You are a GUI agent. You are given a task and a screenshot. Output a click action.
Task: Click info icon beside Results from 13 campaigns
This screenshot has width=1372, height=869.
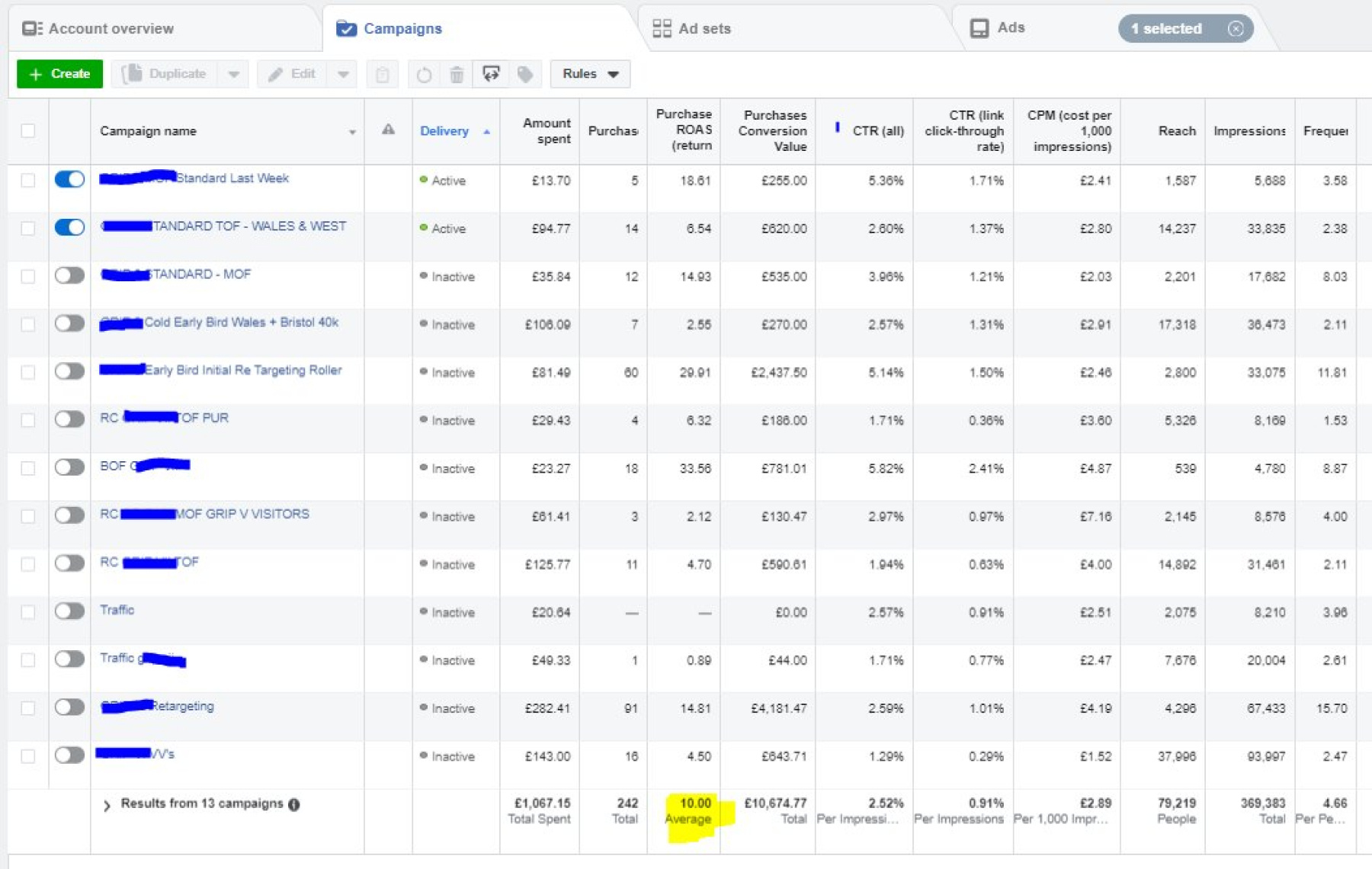[x=294, y=804]
